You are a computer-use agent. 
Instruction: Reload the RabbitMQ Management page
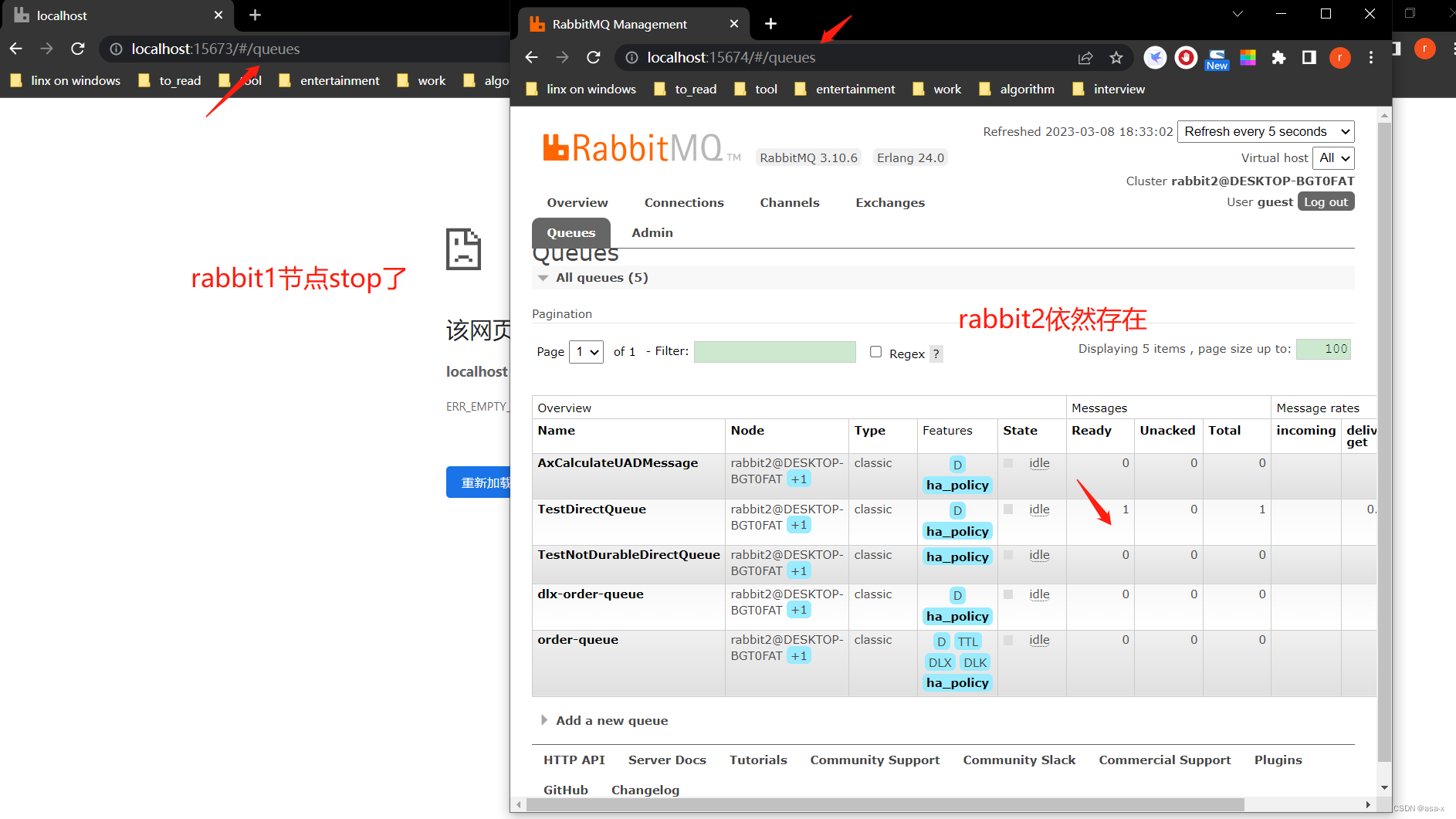[x=593, y=57]
